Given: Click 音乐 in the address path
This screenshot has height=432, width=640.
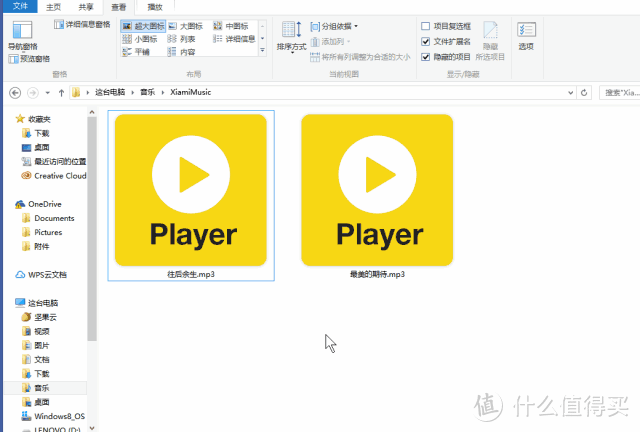Looking at the screenshot, I should tap(148, 92).
